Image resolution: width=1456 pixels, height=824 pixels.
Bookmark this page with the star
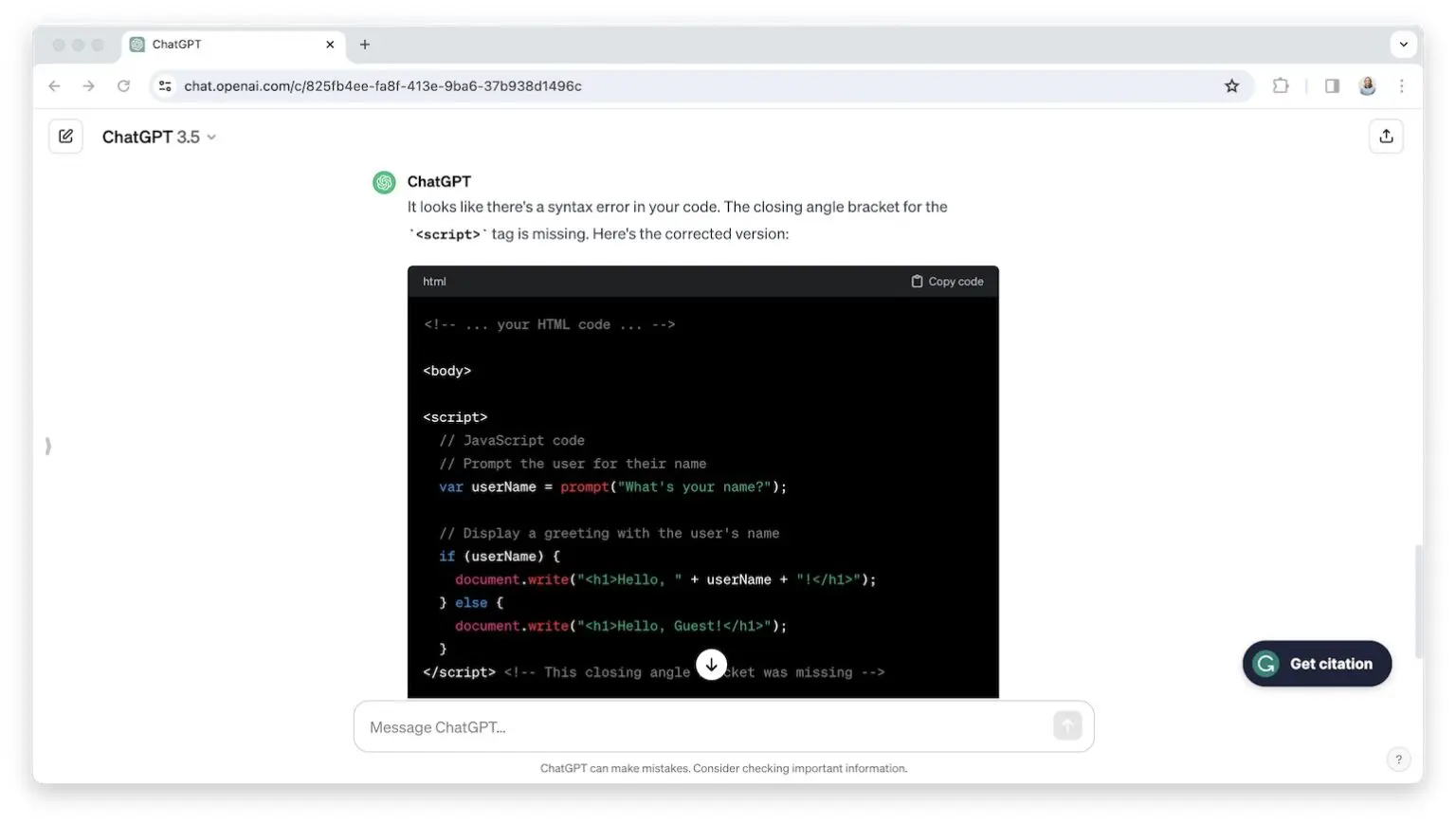1231,85
